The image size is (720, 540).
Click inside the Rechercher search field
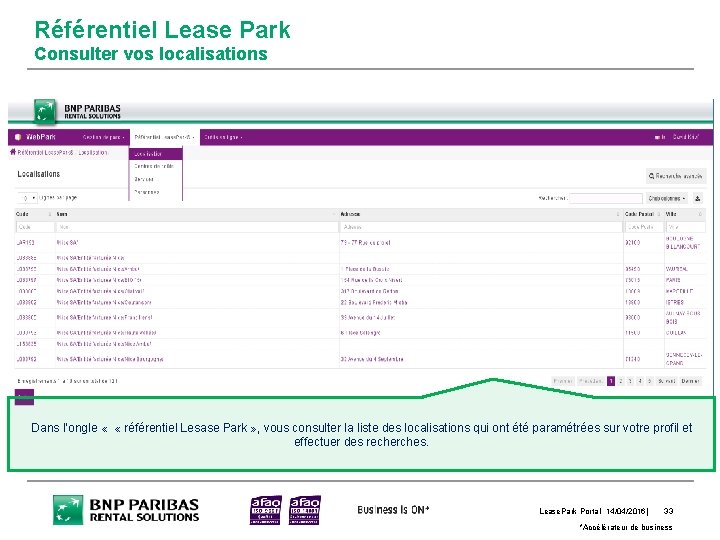(606, 198)
